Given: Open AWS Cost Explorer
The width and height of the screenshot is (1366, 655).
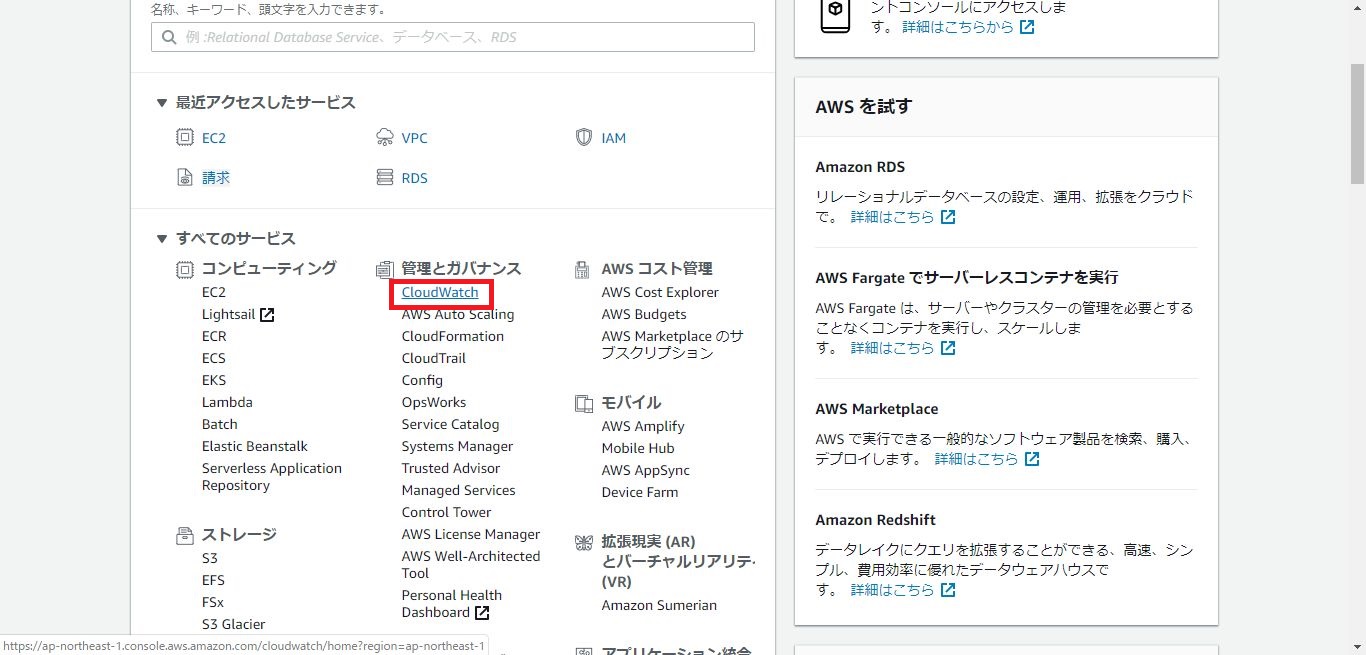Looking at the screenshot, I should (x=660, y=292).
